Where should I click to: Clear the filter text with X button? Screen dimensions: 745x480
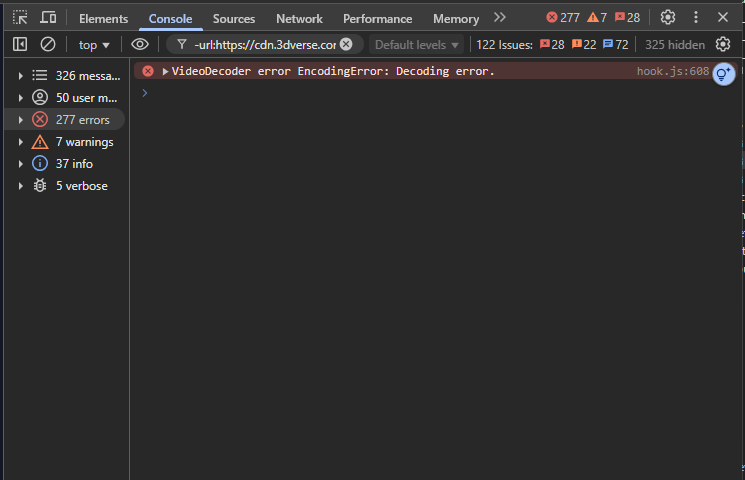pyautogui.click(x=346, y=44)
